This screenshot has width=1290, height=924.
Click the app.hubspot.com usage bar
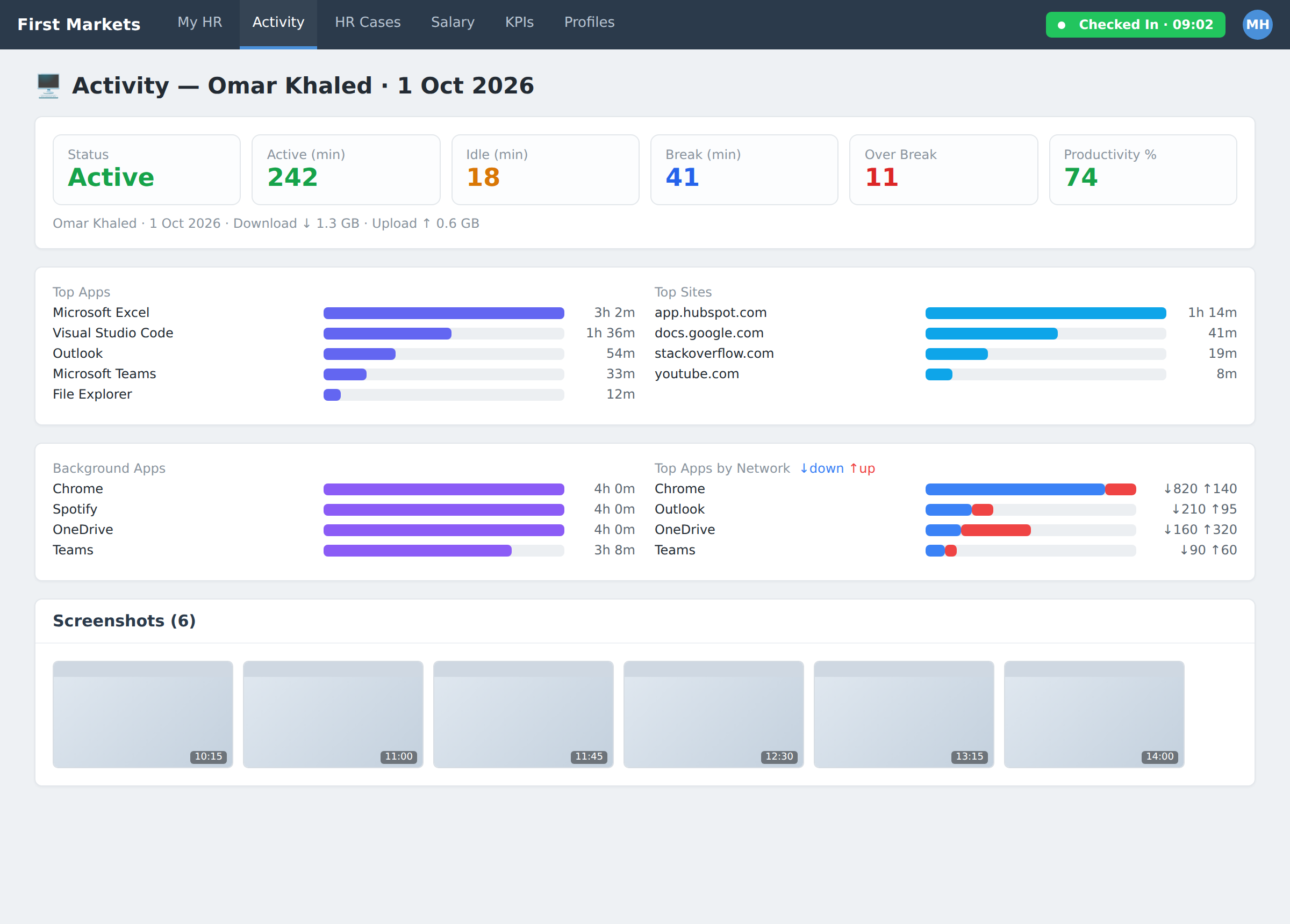[1045, 313]
